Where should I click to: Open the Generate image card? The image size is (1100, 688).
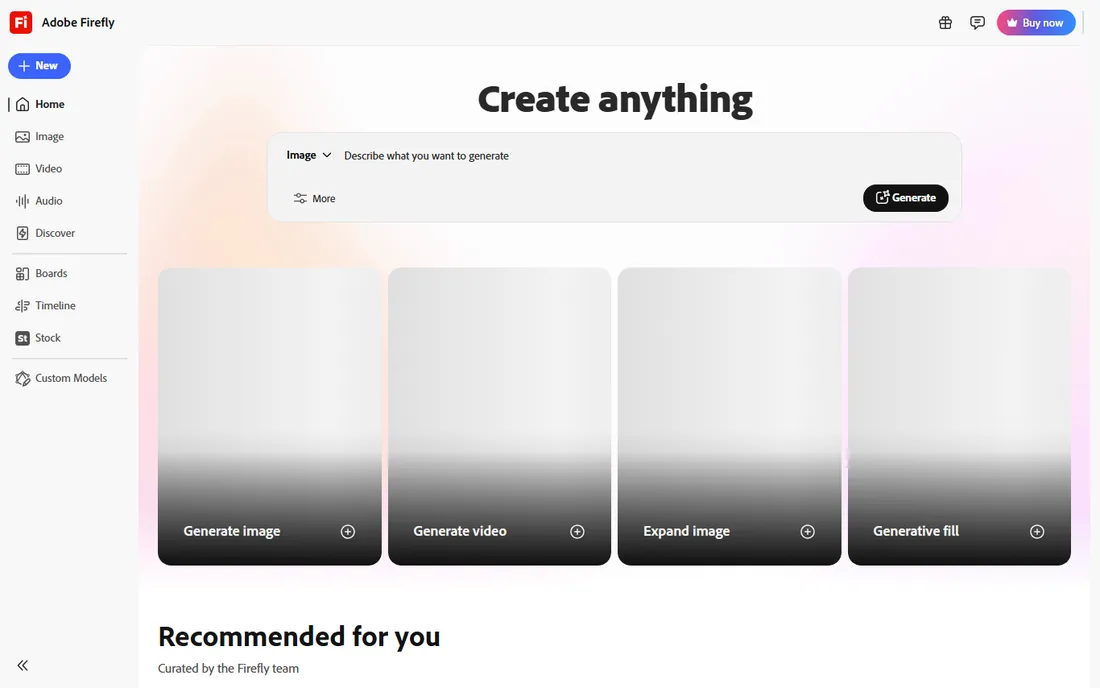[269, 417]
